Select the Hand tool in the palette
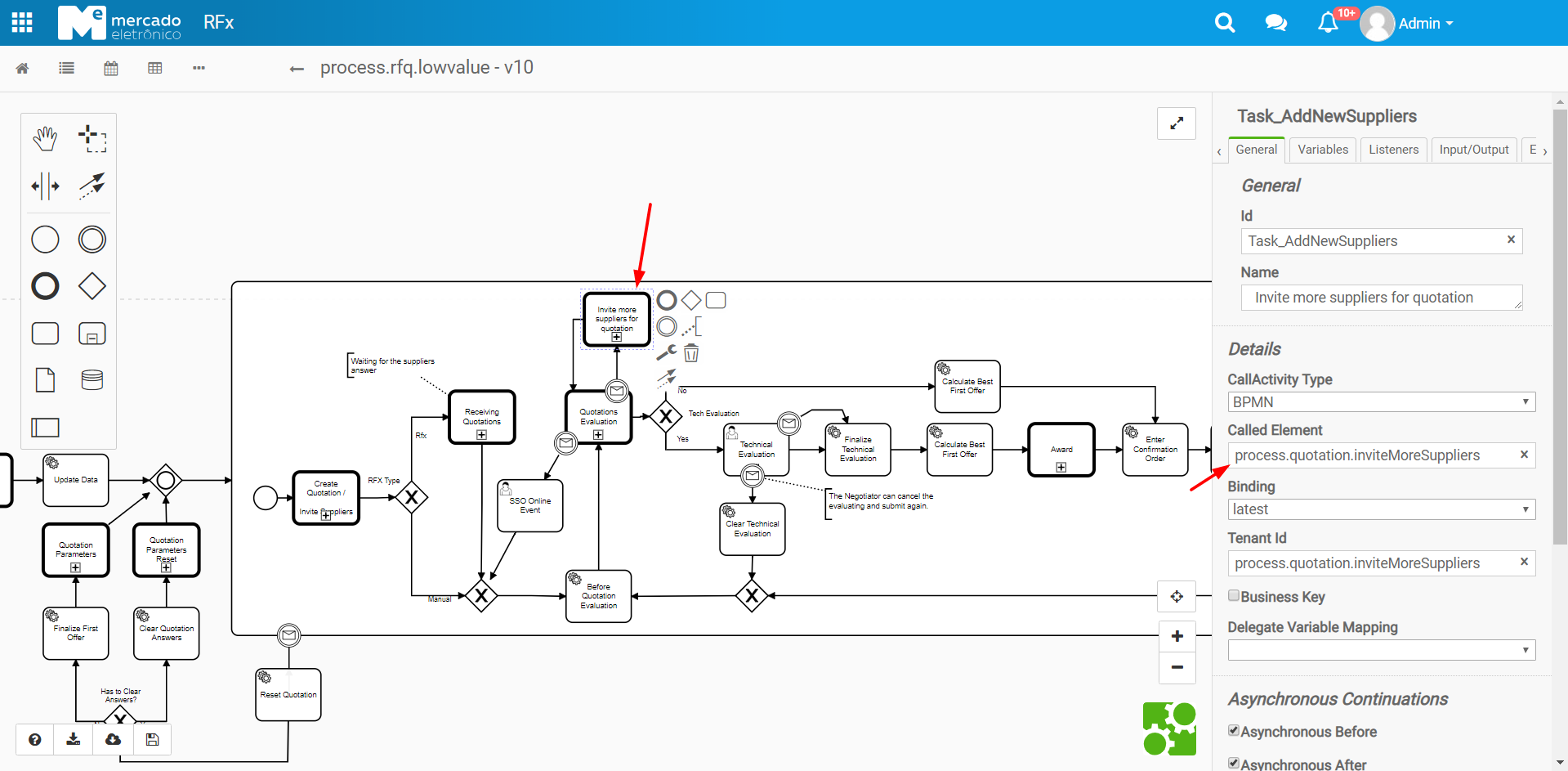The width and height of the screenshot is (1568, 771). click(45, 138)
